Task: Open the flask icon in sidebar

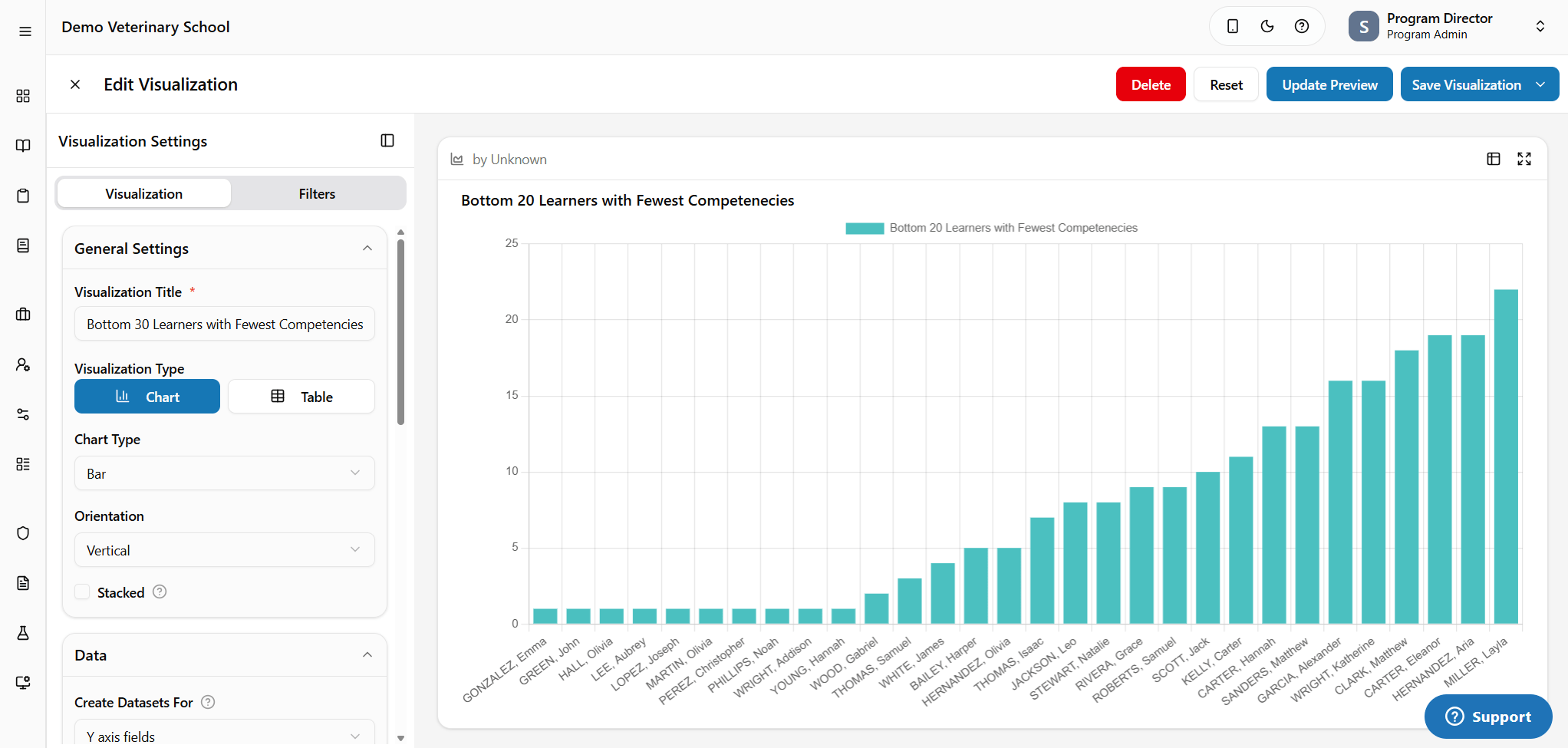Action: coord(23,633)
